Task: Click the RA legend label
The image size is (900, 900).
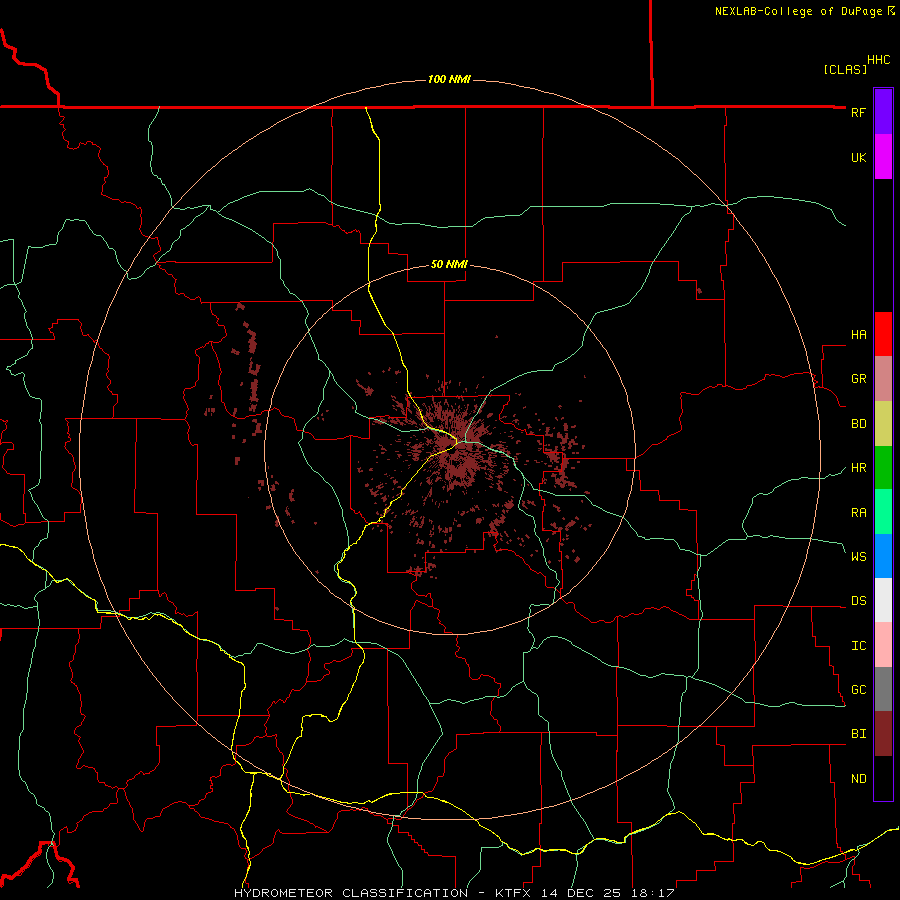Action: coord(858,513)
